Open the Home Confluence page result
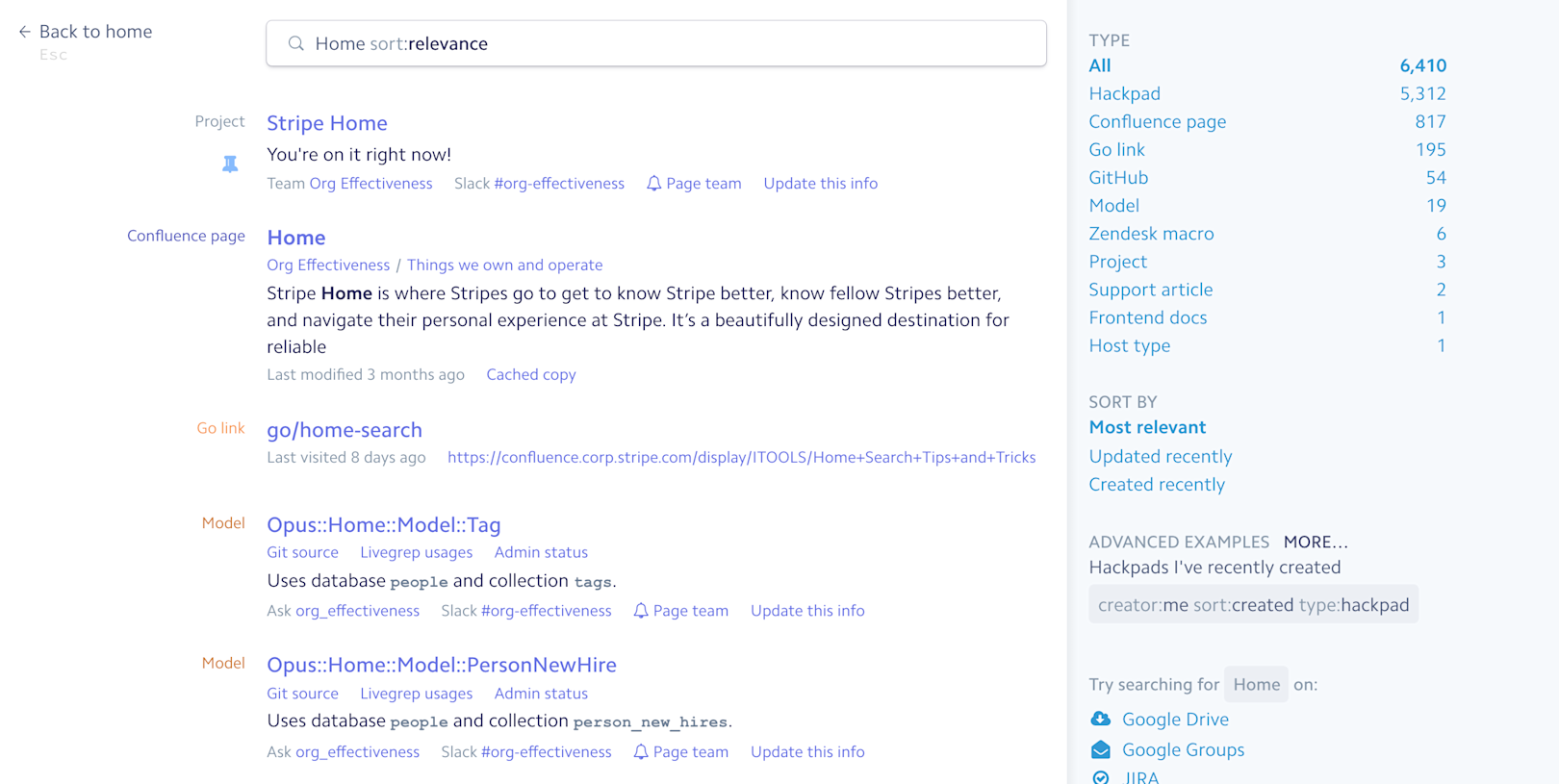Screen dimensions: 1559x784 click(296, 238)
